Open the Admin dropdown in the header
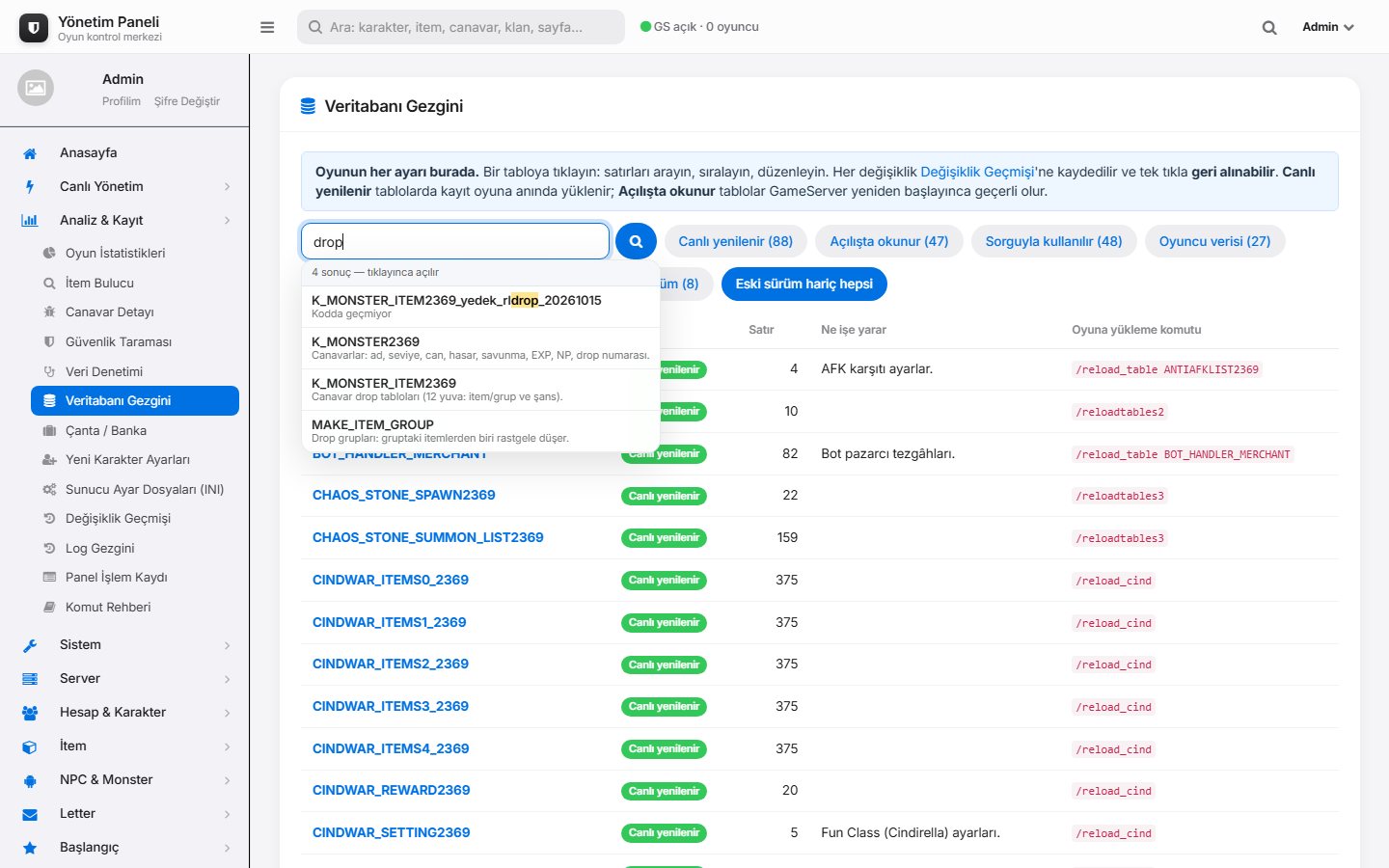This screenshot has width=1389, height=868. 1328,27
